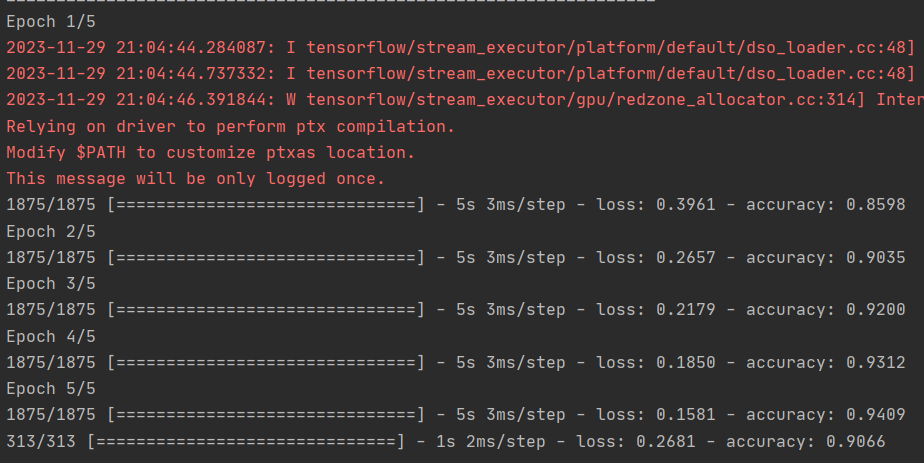Click the loss value 0.1581
Viewport: 924px width, 463px height.
(x=686, y=414)
